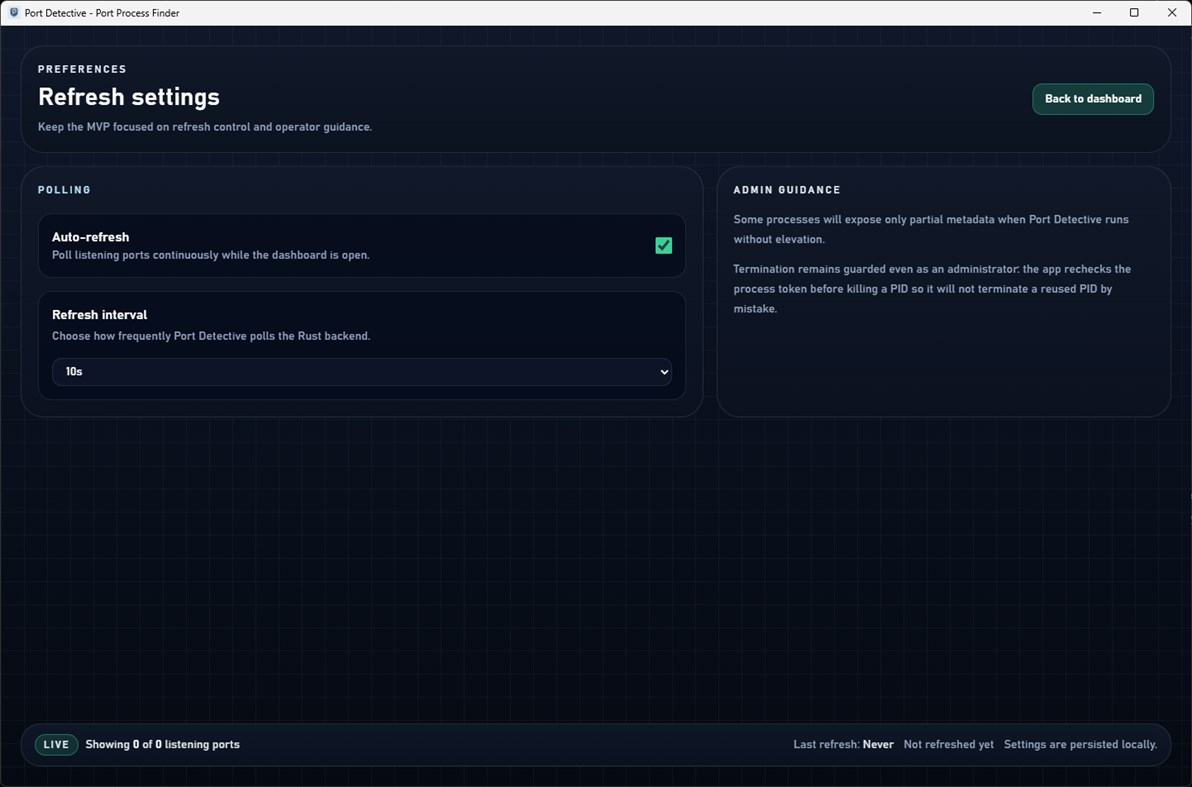
Task: Click the LIVE status badge
Action: click(x=56, y=744)
